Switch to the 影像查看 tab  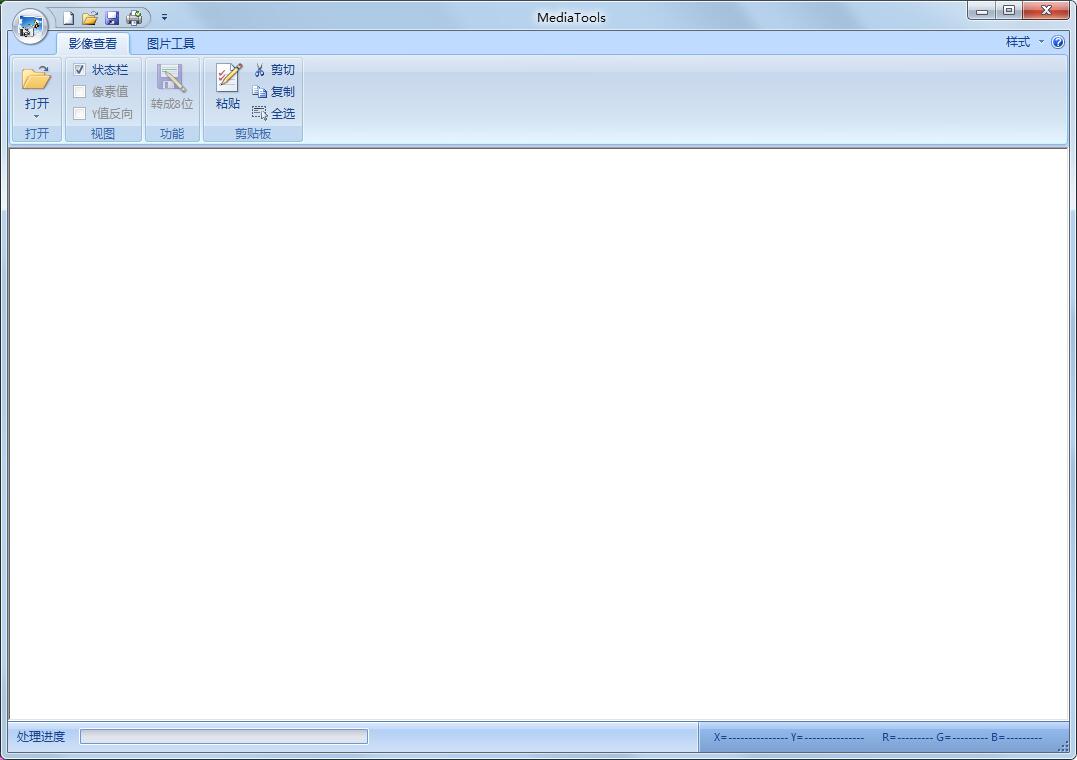pyautogui.click(x=93, y=43)
